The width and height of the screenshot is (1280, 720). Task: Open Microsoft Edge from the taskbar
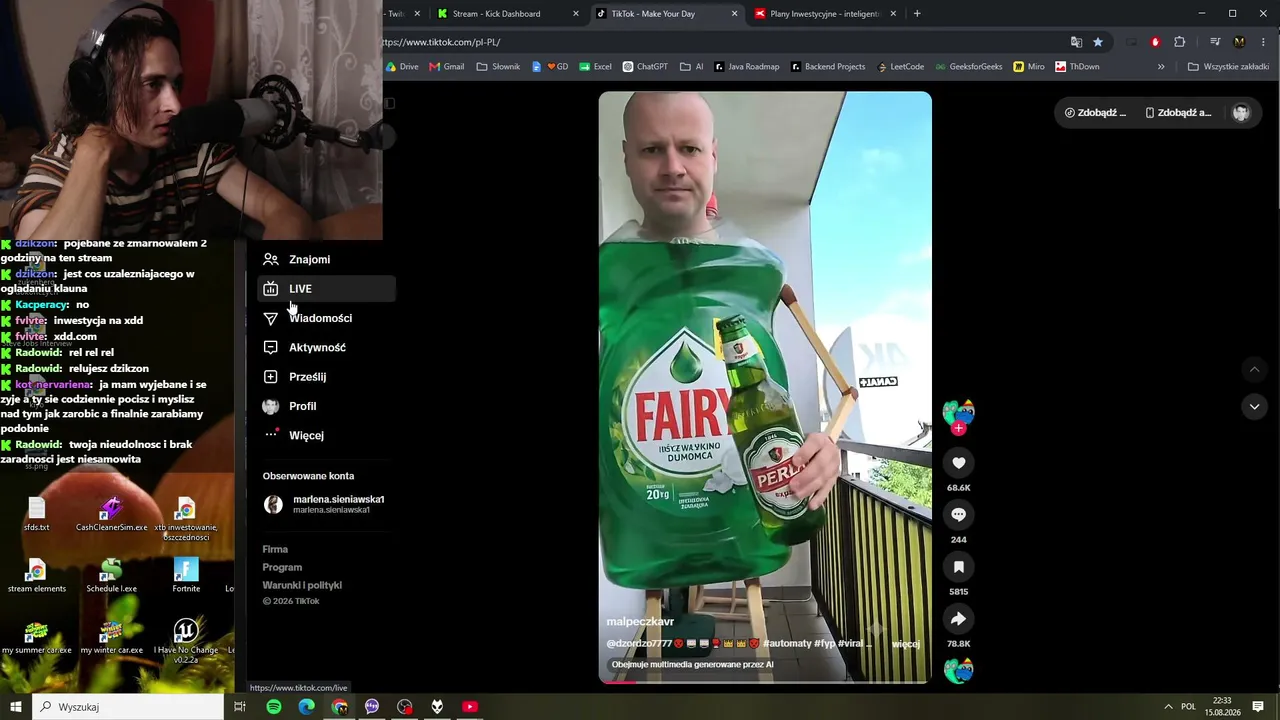pyautogui.click(x=307, y=707)
